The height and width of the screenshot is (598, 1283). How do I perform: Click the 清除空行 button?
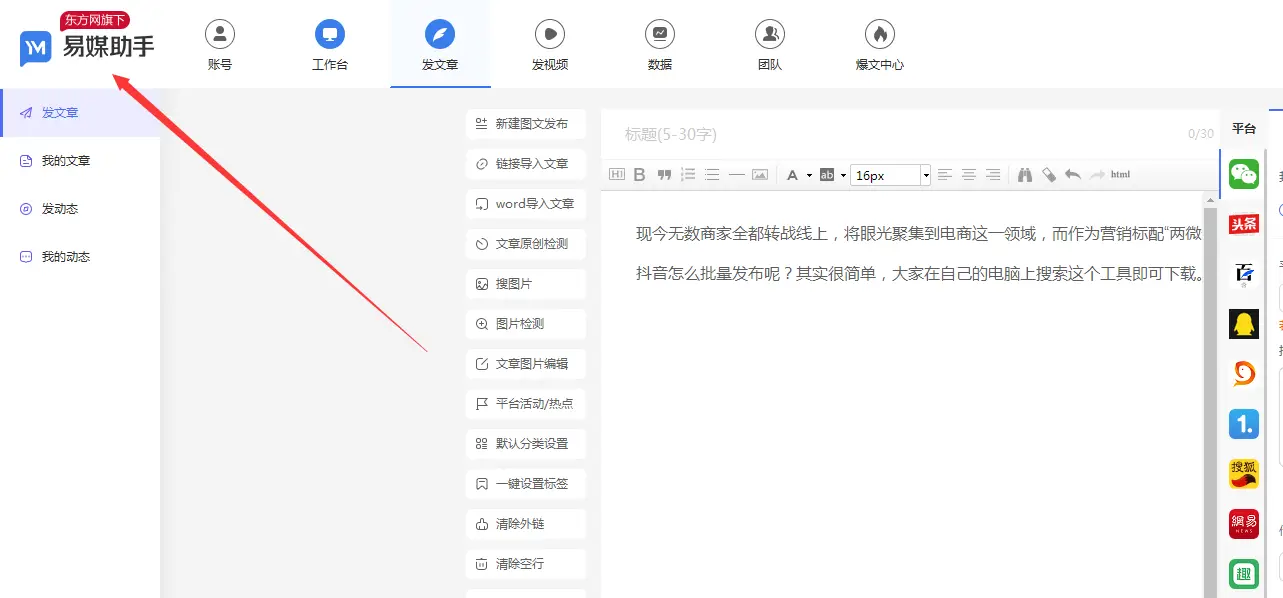[x=526, y=564]
